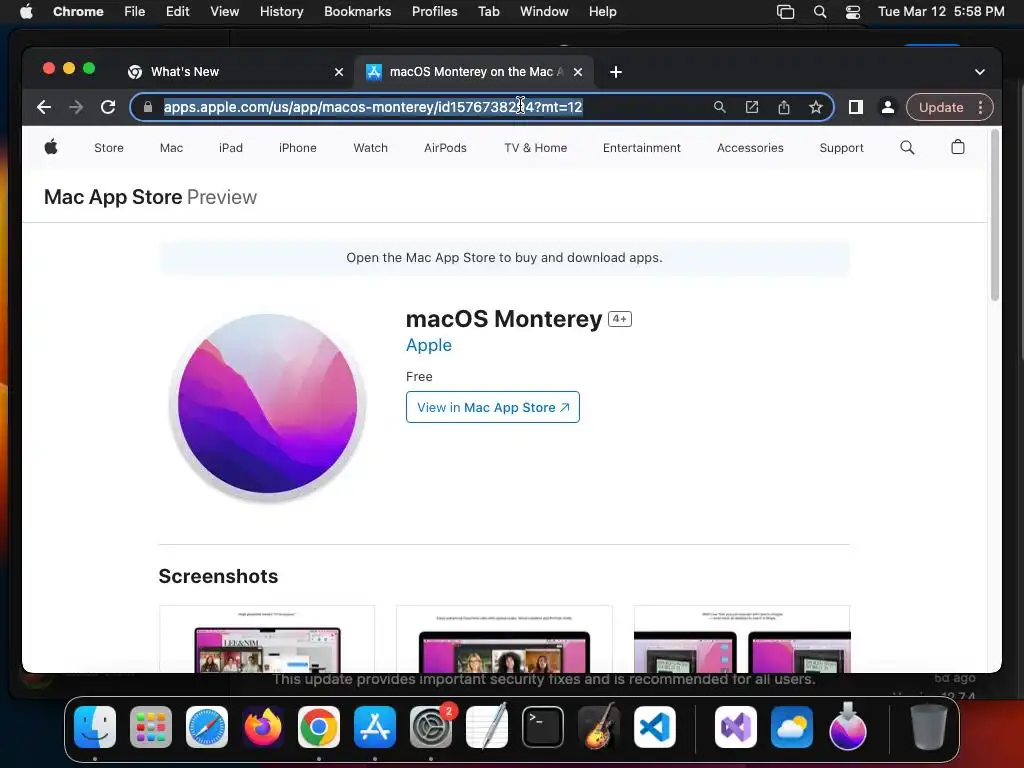The height and width of the screenshot is (768, 1024).
Task: Click the apple.com search magnifier icon
Action: tap(907, 148)
